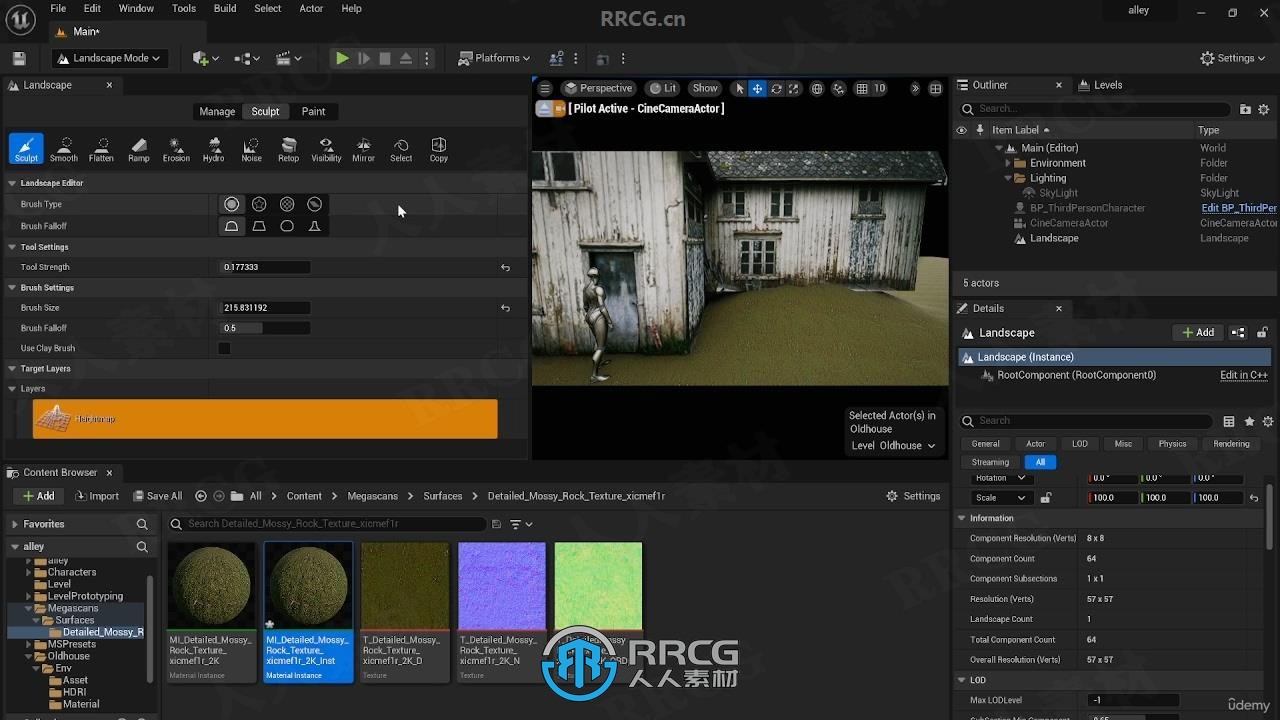This screenshot has height=720, width=1280.
Task: Choose the circle brush type
Action: point(232,204)
